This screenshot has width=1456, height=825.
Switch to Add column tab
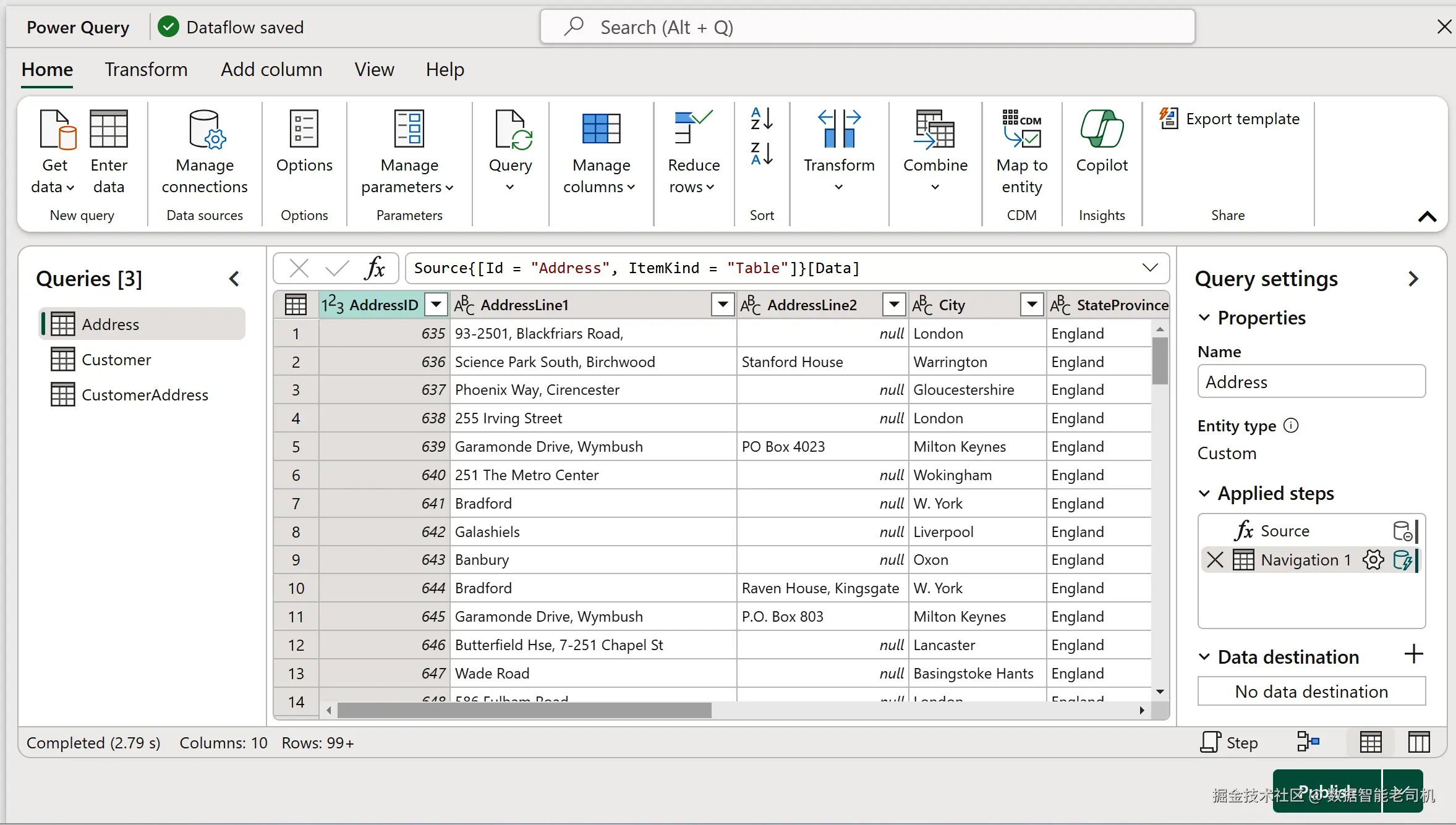(271, 69)
